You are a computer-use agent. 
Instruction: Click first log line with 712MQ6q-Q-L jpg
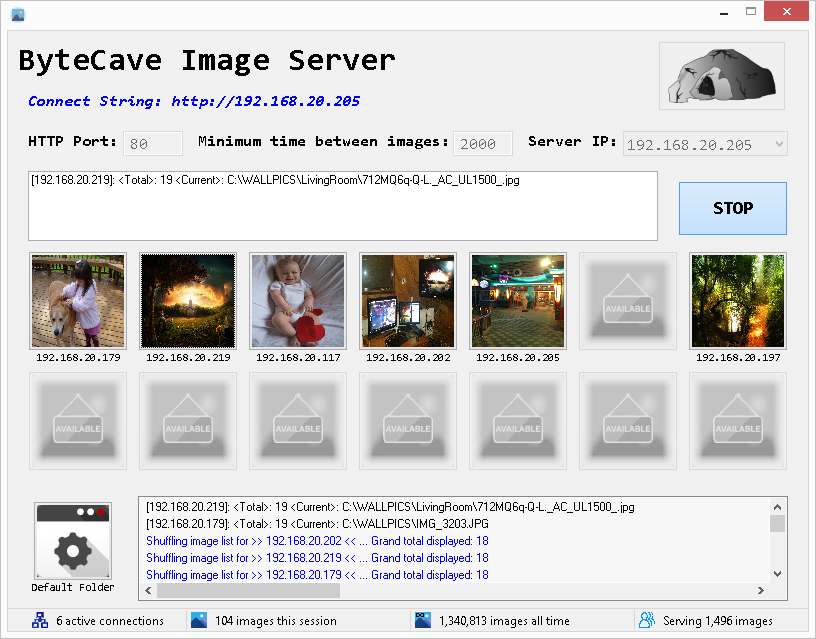click(x=390, y=507)
